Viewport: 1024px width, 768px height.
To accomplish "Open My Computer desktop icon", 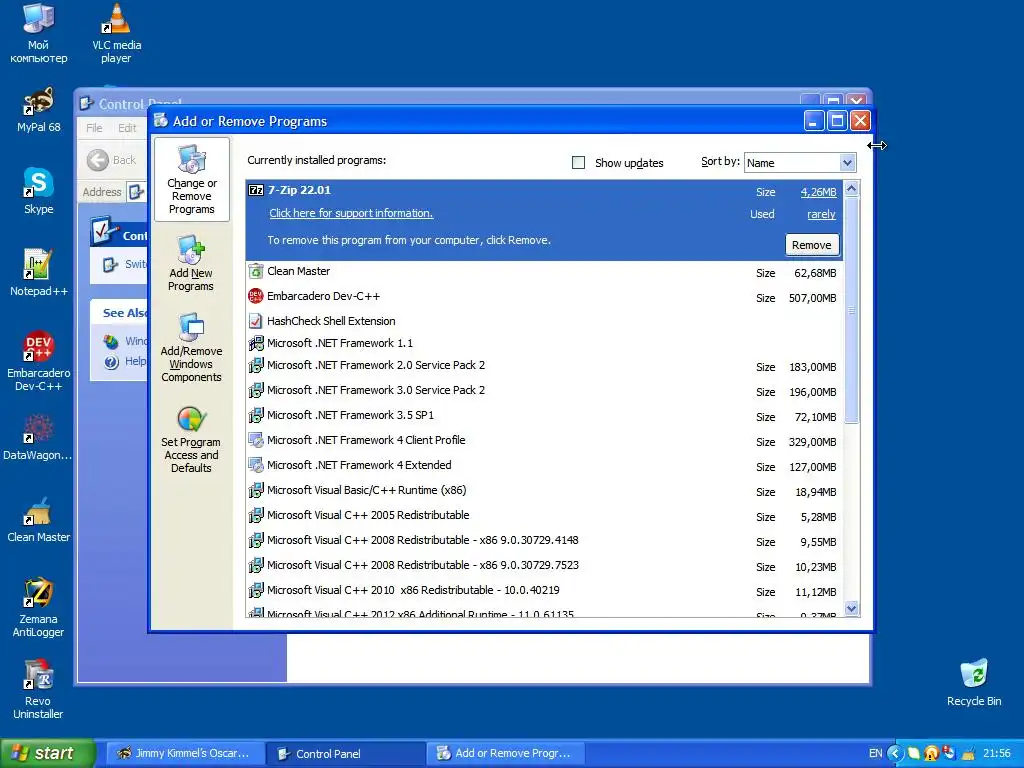I will [x=39, y=18].
